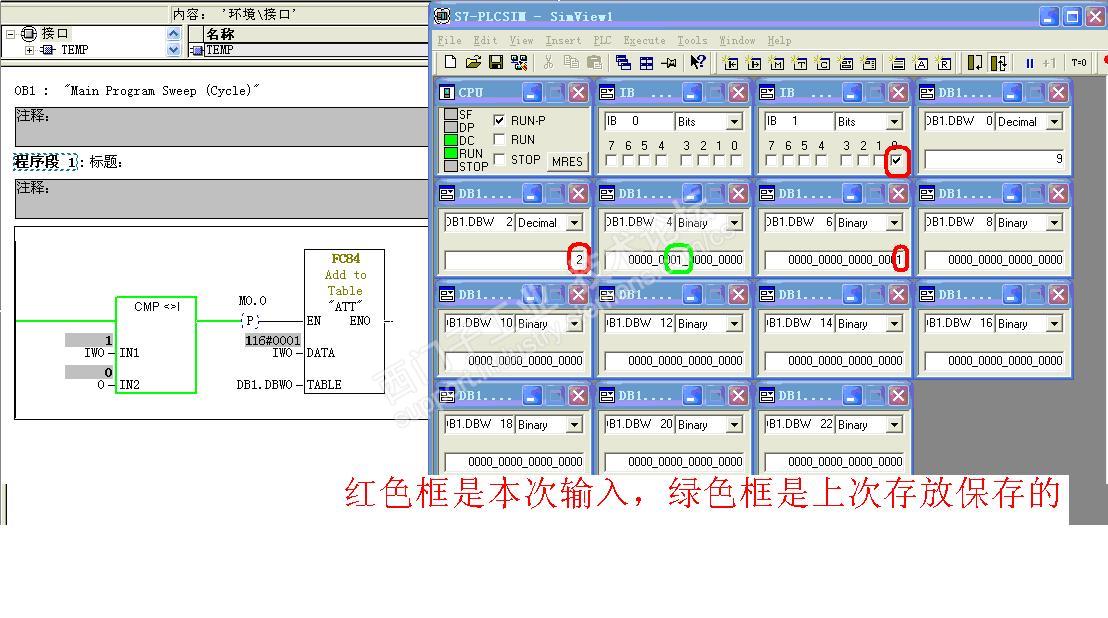Insert the CPU Accumulators (A) view
This screenshot has height=618, width=1108.
coord(921,64)
